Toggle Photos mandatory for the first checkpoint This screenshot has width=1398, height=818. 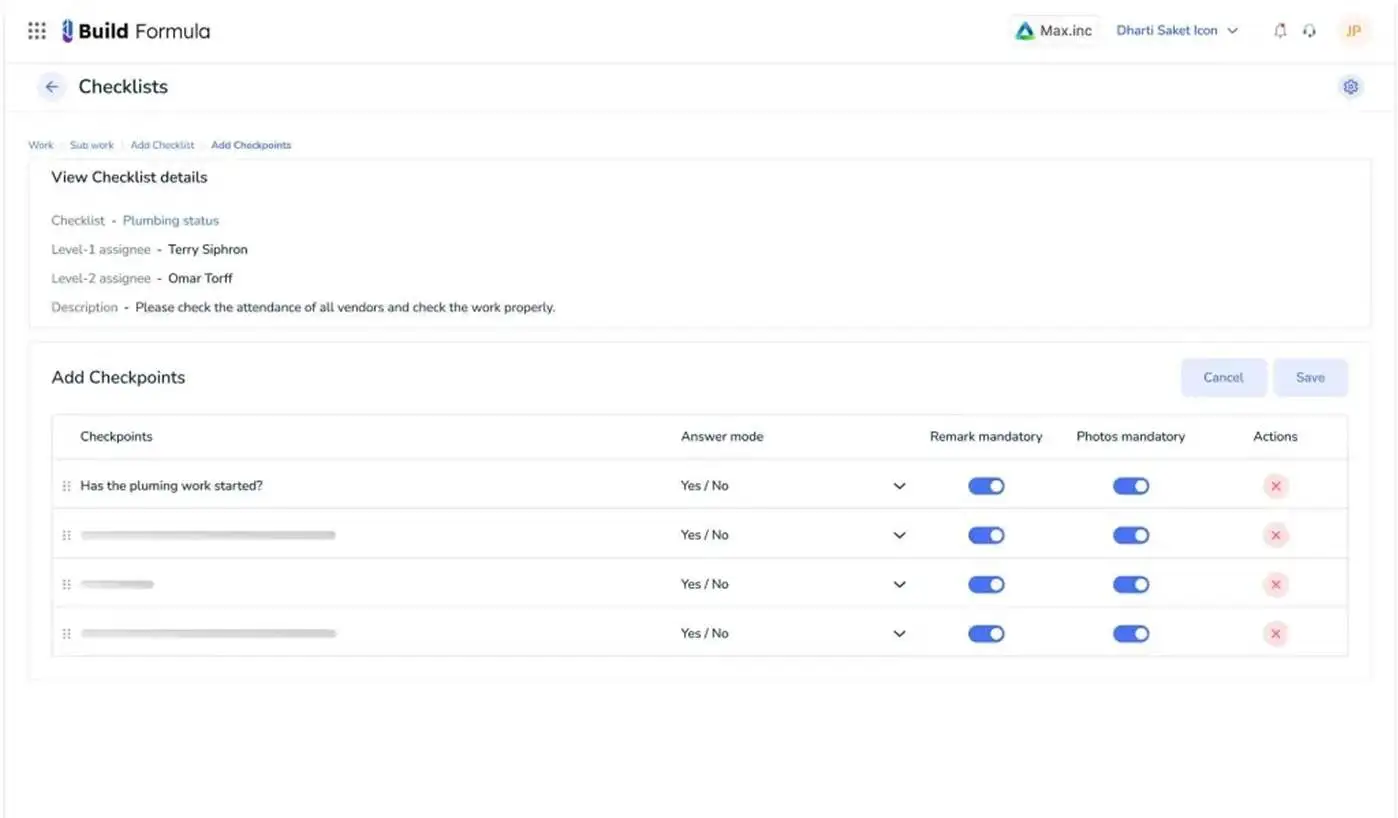(1130, 486)
